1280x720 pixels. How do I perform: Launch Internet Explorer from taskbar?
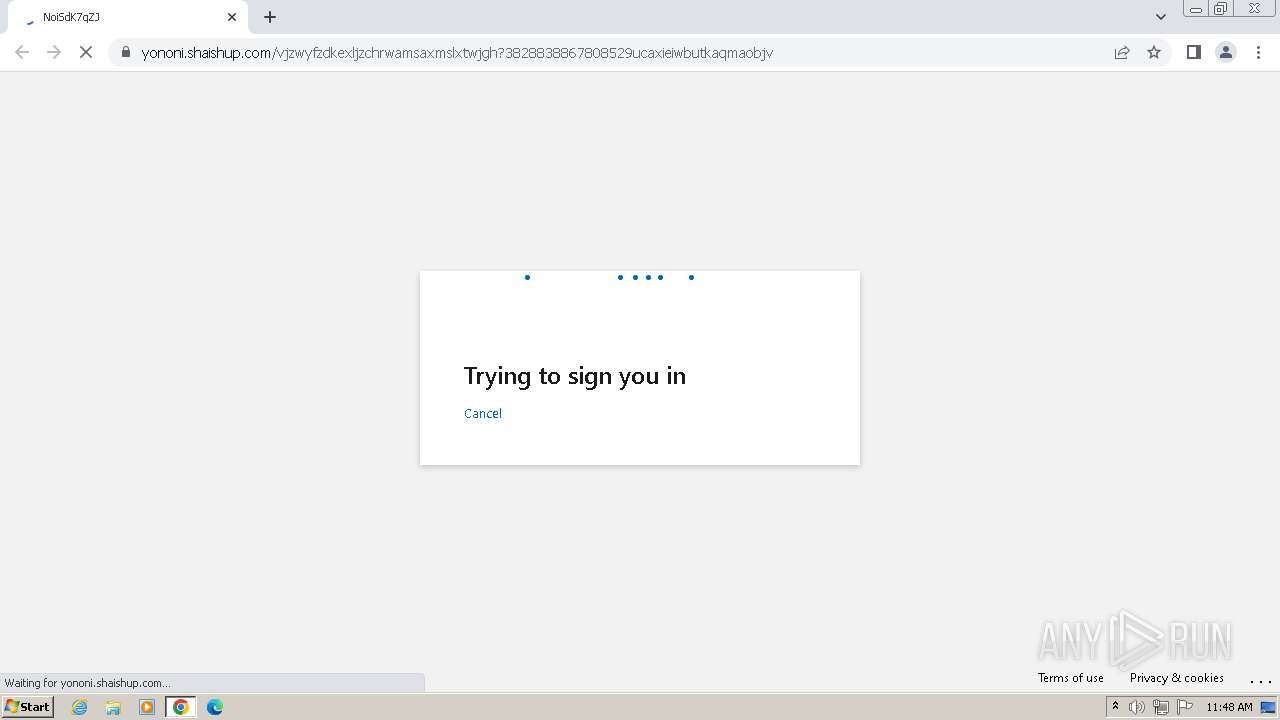coord(80,707)
